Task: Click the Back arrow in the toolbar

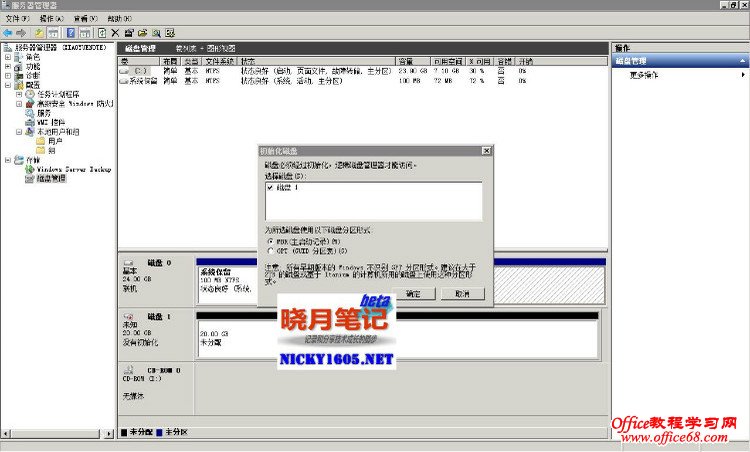Action: point(8,33)
